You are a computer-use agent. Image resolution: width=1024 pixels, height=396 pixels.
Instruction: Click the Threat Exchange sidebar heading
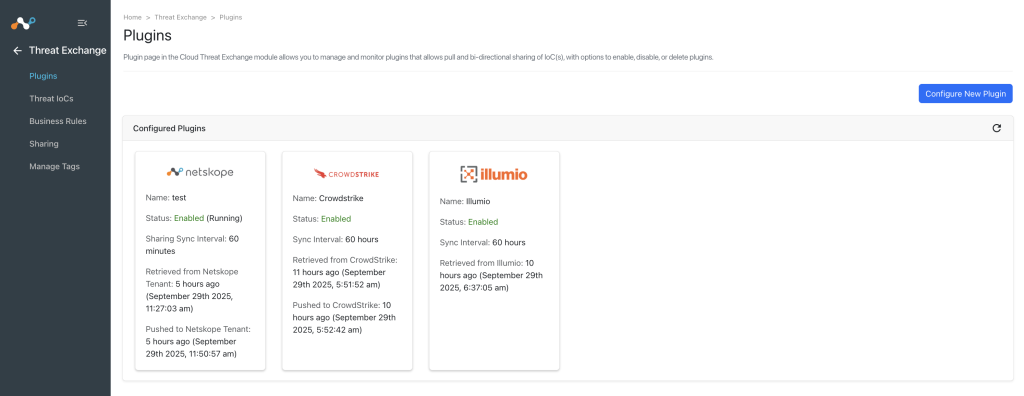click(x=67, y=50)
